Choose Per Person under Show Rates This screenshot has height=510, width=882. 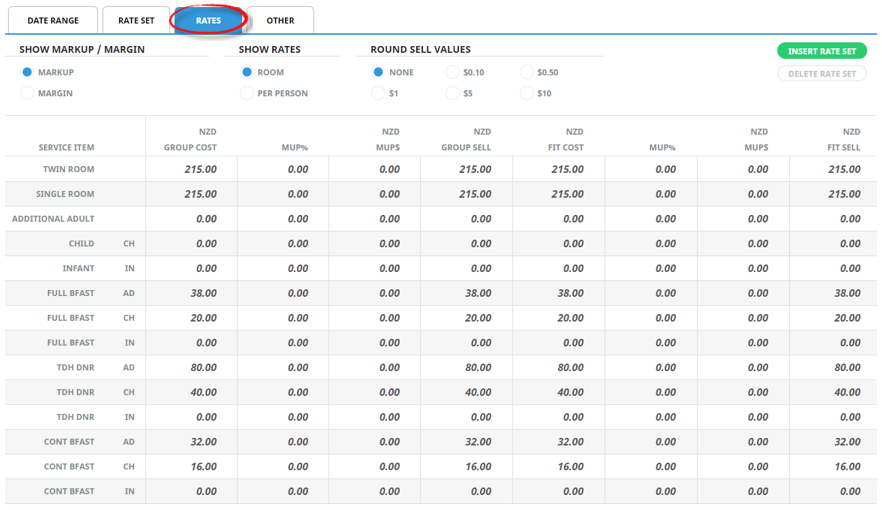[x=247, y=93]
